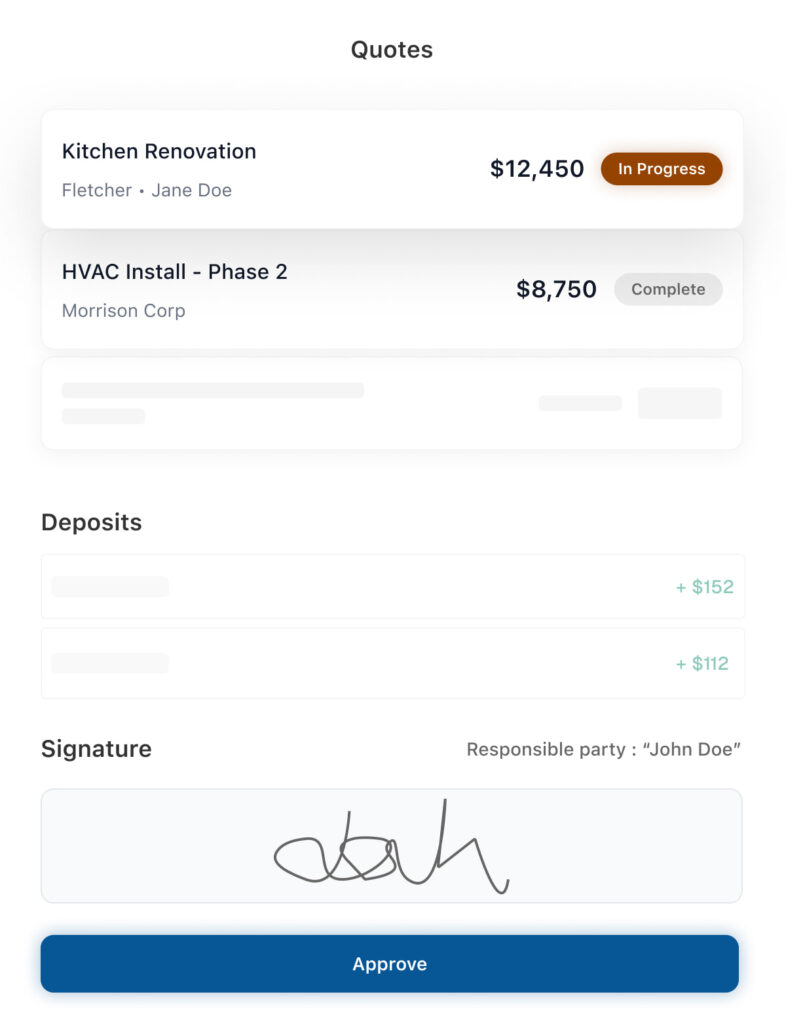Click the Morrison Corp client name
The image size is (786, 1024).
click(123, 311)
